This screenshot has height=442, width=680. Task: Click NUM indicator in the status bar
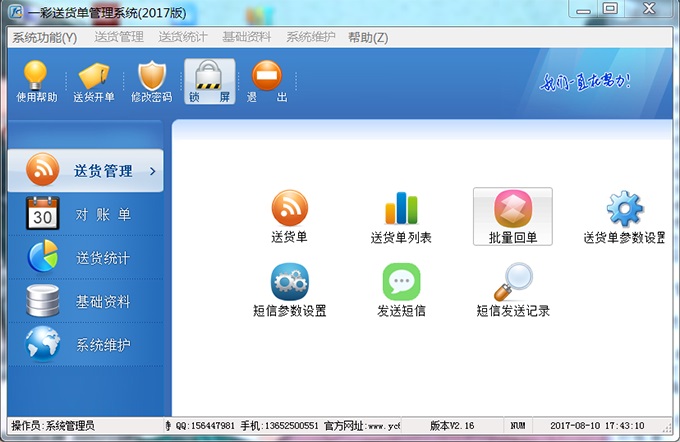518,426
